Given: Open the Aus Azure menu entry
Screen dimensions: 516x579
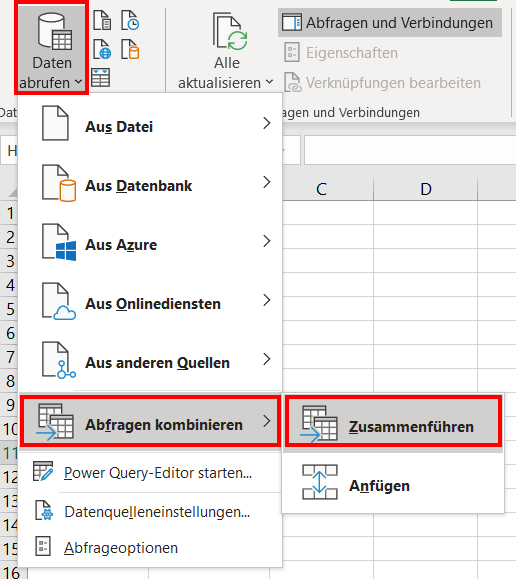Looking at the screenshot, I should (150, 242).
